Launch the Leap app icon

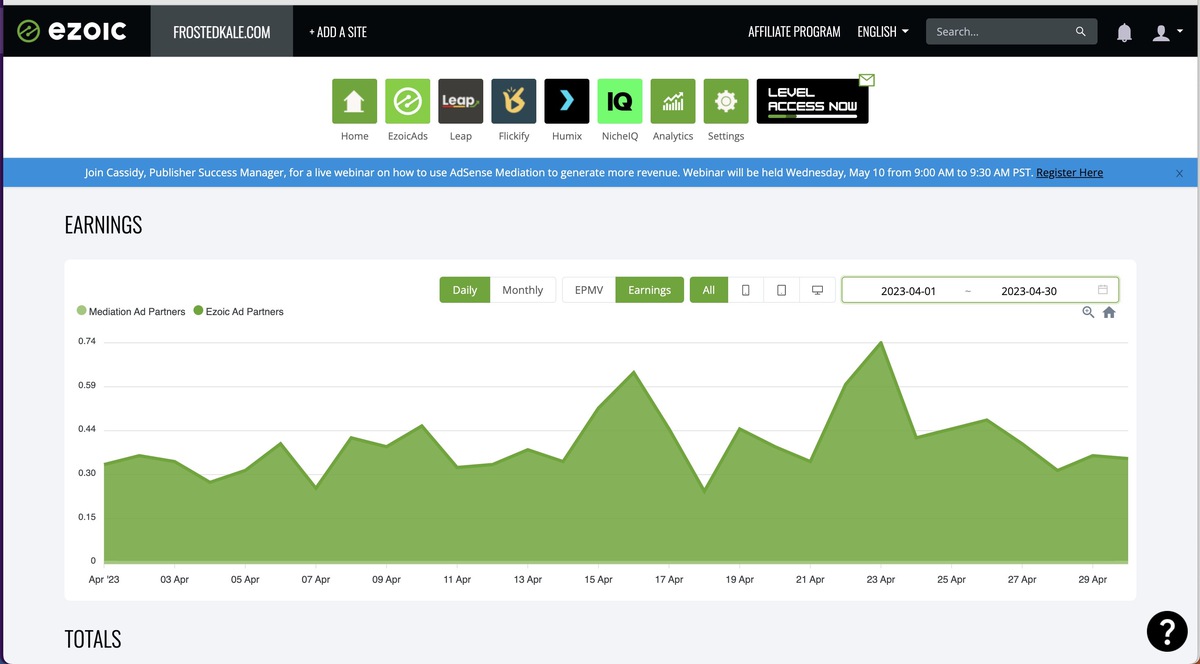pos(460,101)
